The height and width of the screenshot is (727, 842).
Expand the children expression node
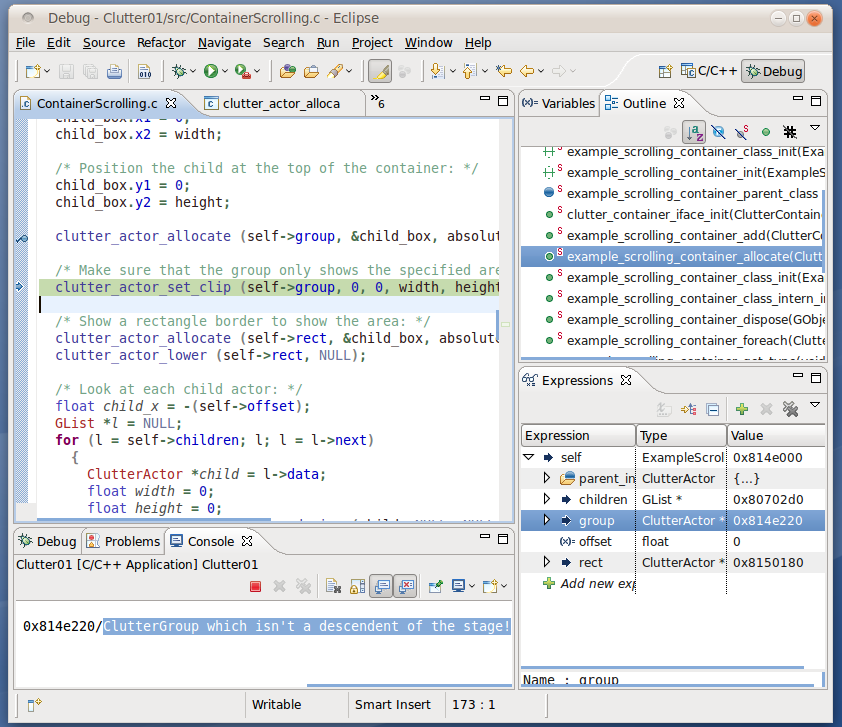(546, 499)
